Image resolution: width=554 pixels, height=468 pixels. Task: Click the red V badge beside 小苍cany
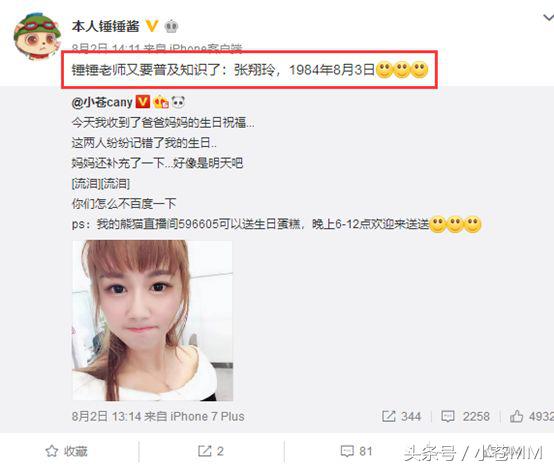(143, 102)
